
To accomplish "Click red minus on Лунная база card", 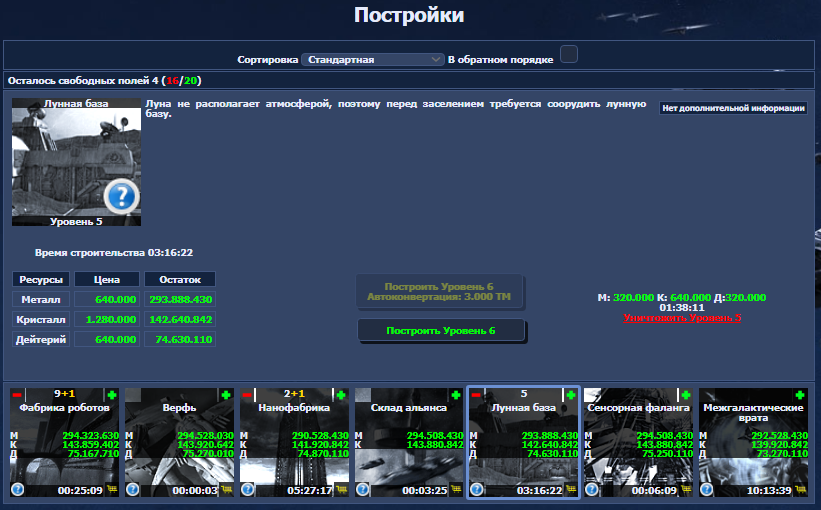I will [476, 395].
